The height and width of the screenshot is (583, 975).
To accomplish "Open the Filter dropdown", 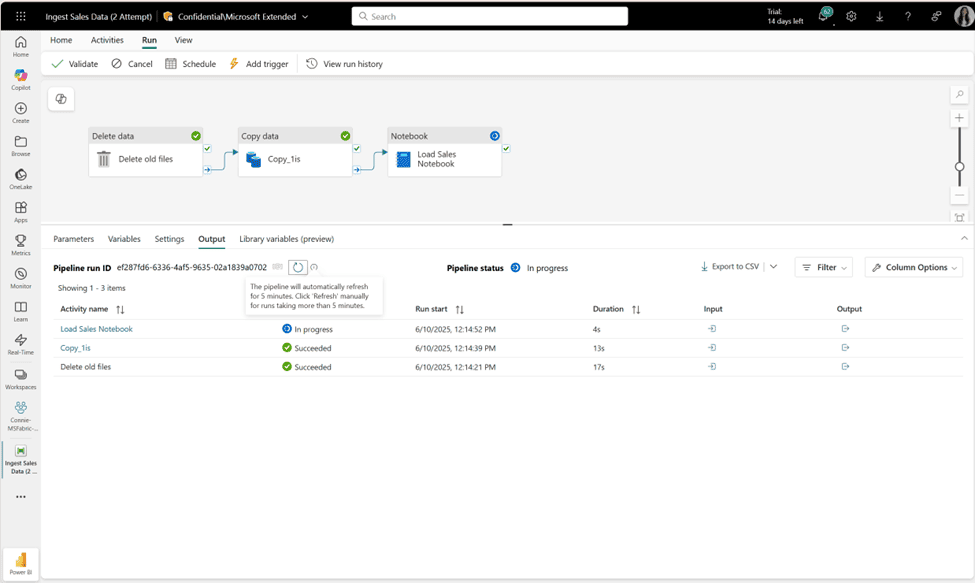I will point(823,267).
